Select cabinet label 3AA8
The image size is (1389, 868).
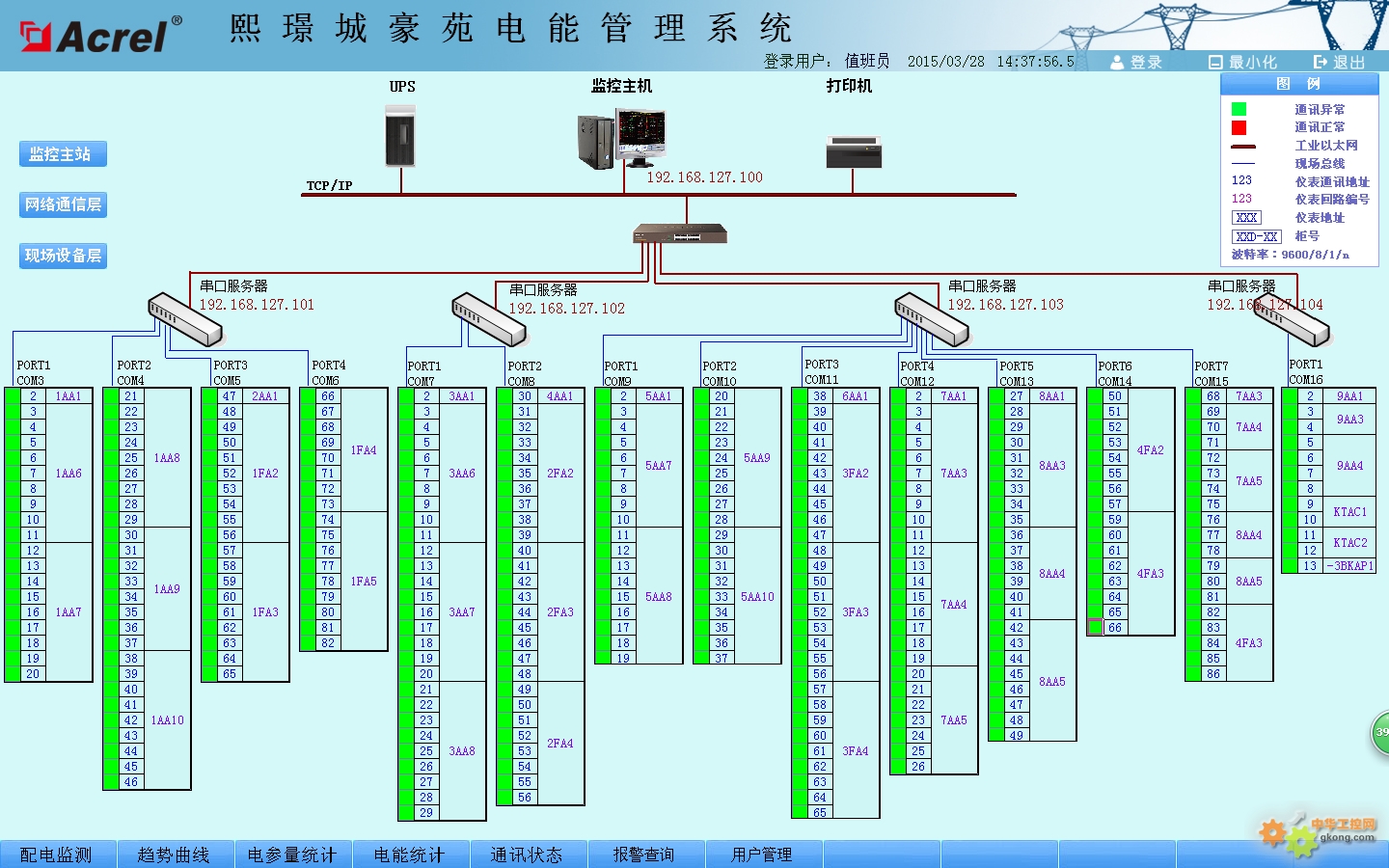[x=462, y=751]
